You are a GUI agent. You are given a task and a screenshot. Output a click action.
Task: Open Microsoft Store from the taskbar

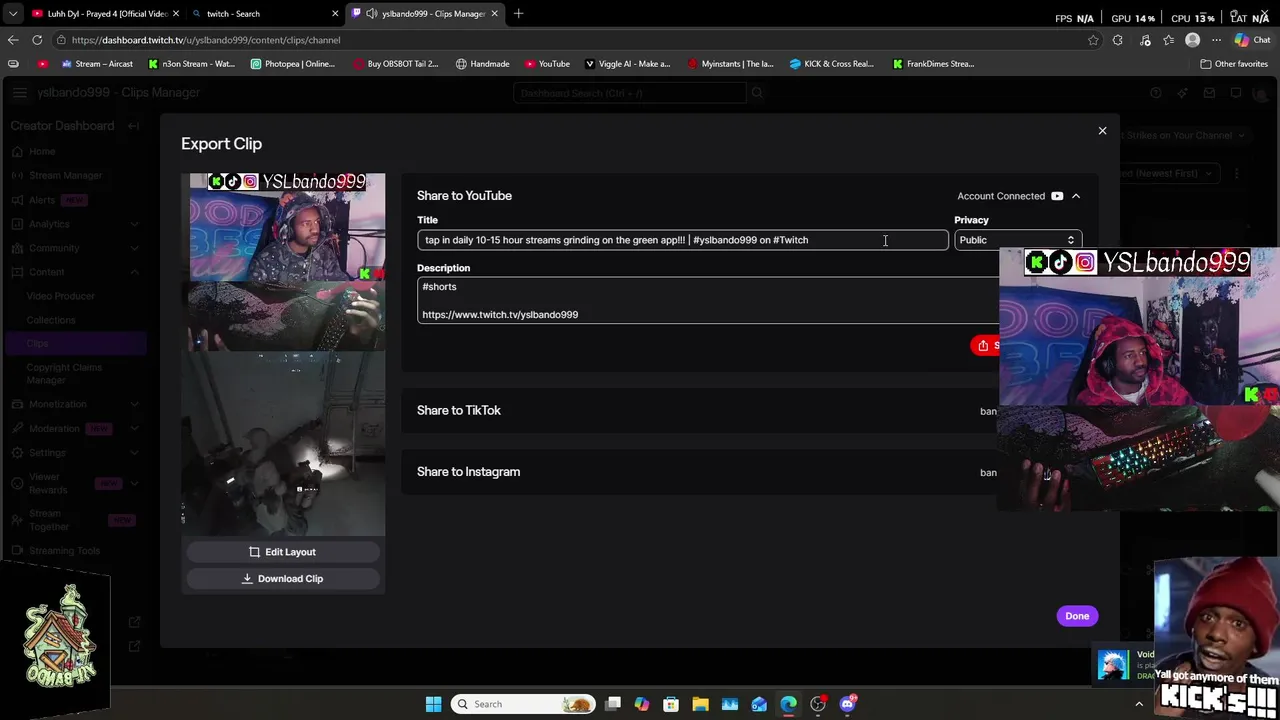[671, 704]
